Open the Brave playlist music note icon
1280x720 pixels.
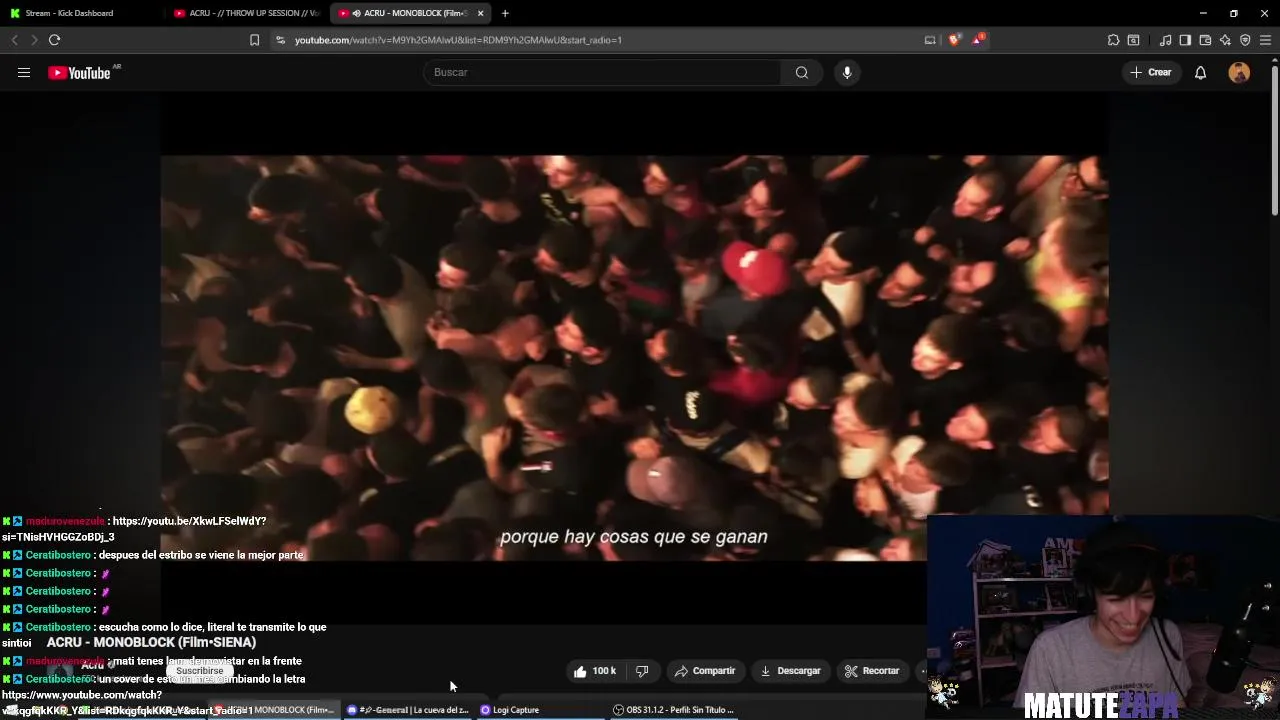pos(1165,40)
